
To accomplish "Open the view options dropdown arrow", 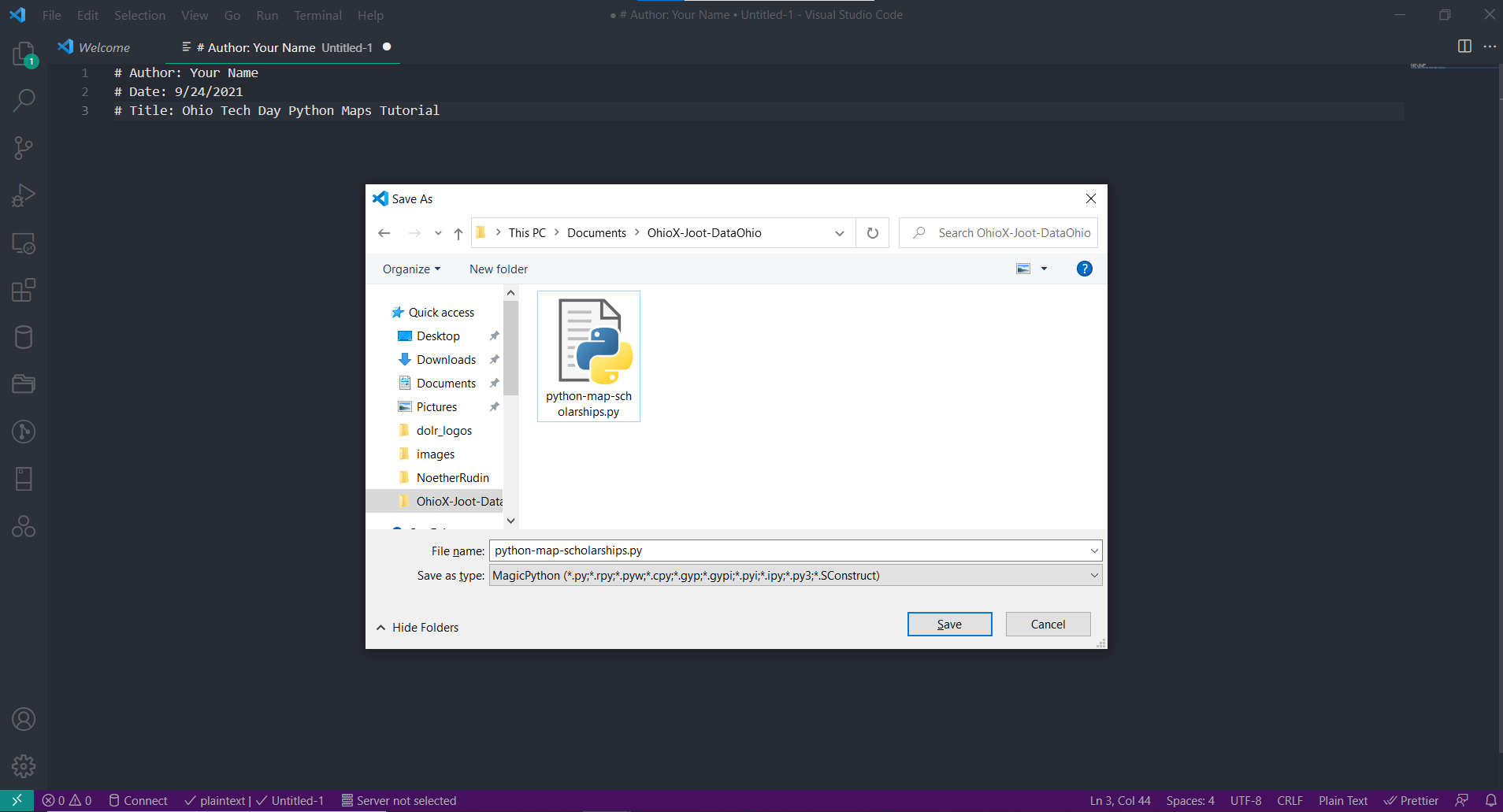I will 1045,269.
